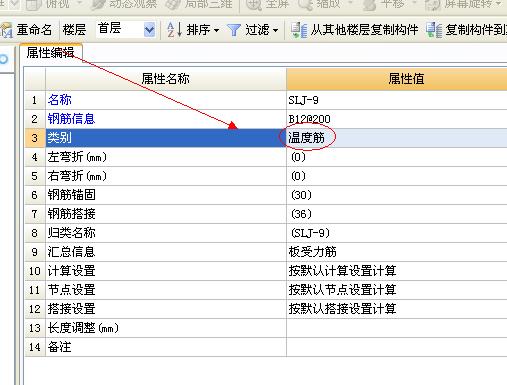Click the 楼层 label in toolbar

tap(74, 30)
